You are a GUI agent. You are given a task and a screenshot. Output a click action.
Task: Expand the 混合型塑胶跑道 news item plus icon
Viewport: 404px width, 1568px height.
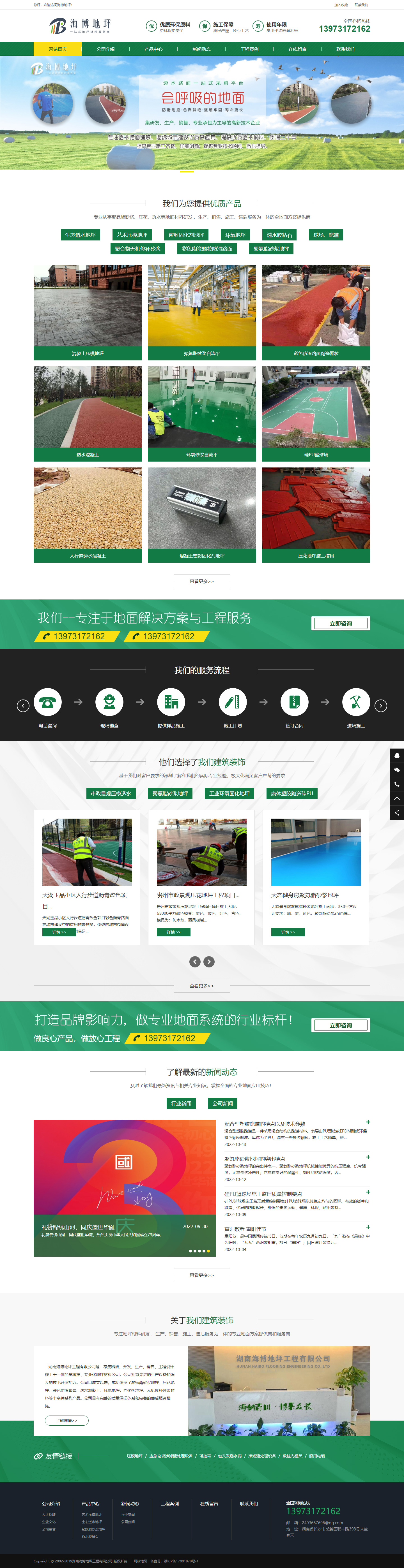[x=368, y=1122]
